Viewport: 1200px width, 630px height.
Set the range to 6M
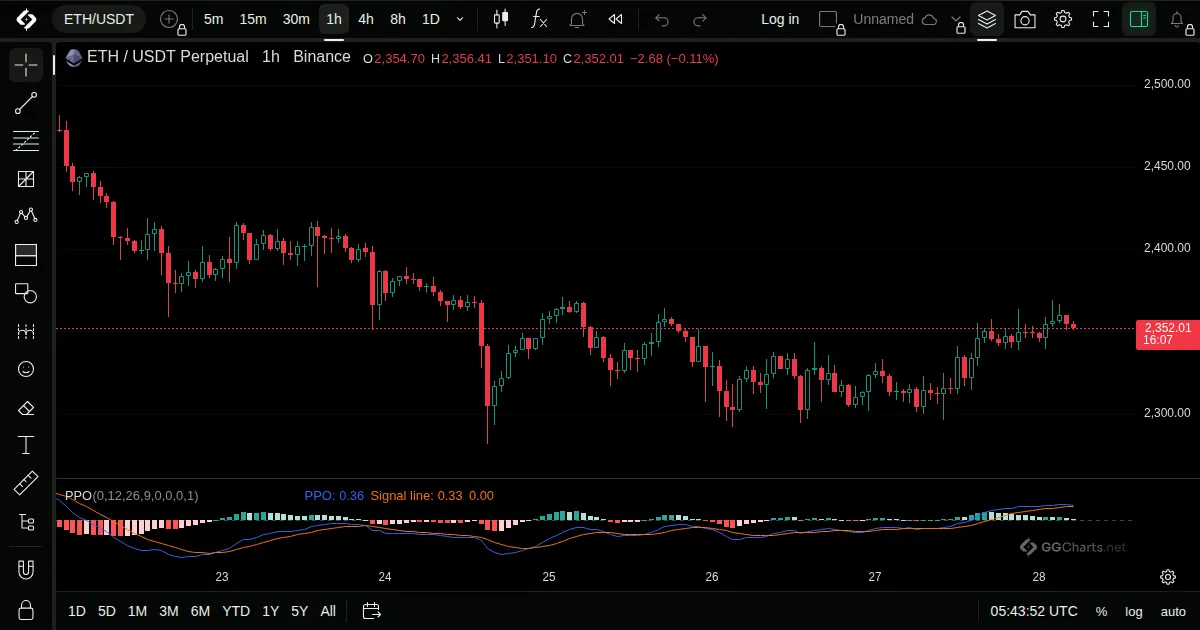pyautogui.click(x=200, y=611)
